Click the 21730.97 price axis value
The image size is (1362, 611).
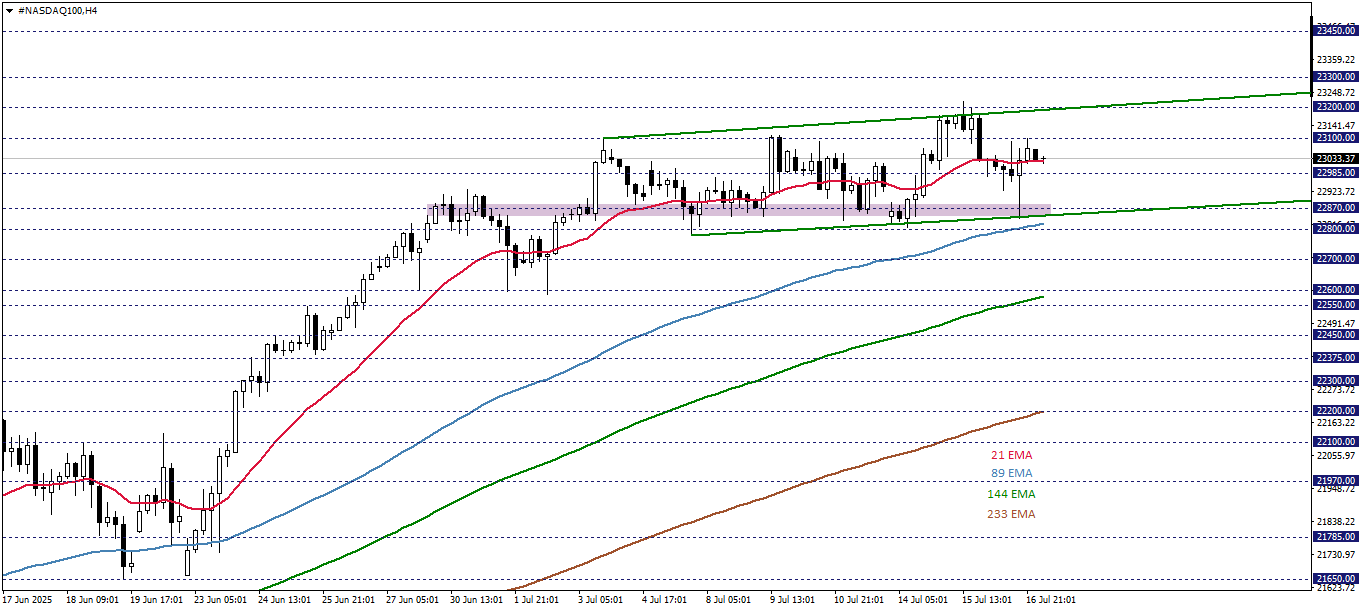tap(1337, 554)
